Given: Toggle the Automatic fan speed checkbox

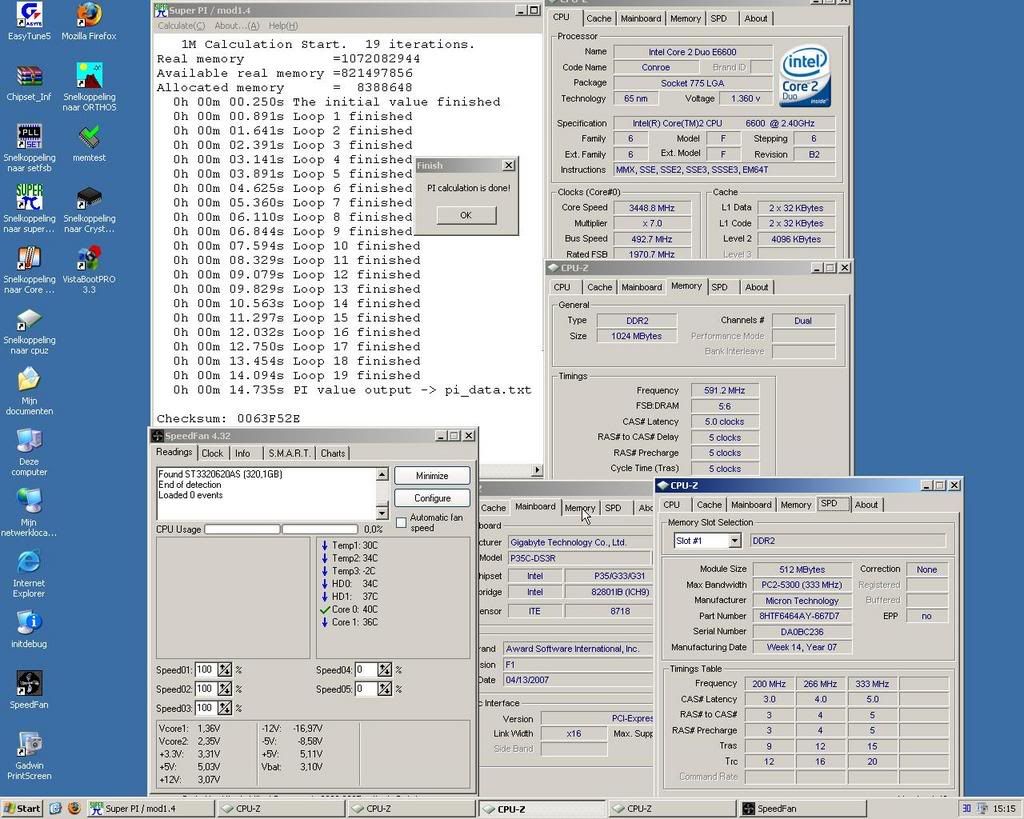Looking at the screenshot, I should (402, 522).
